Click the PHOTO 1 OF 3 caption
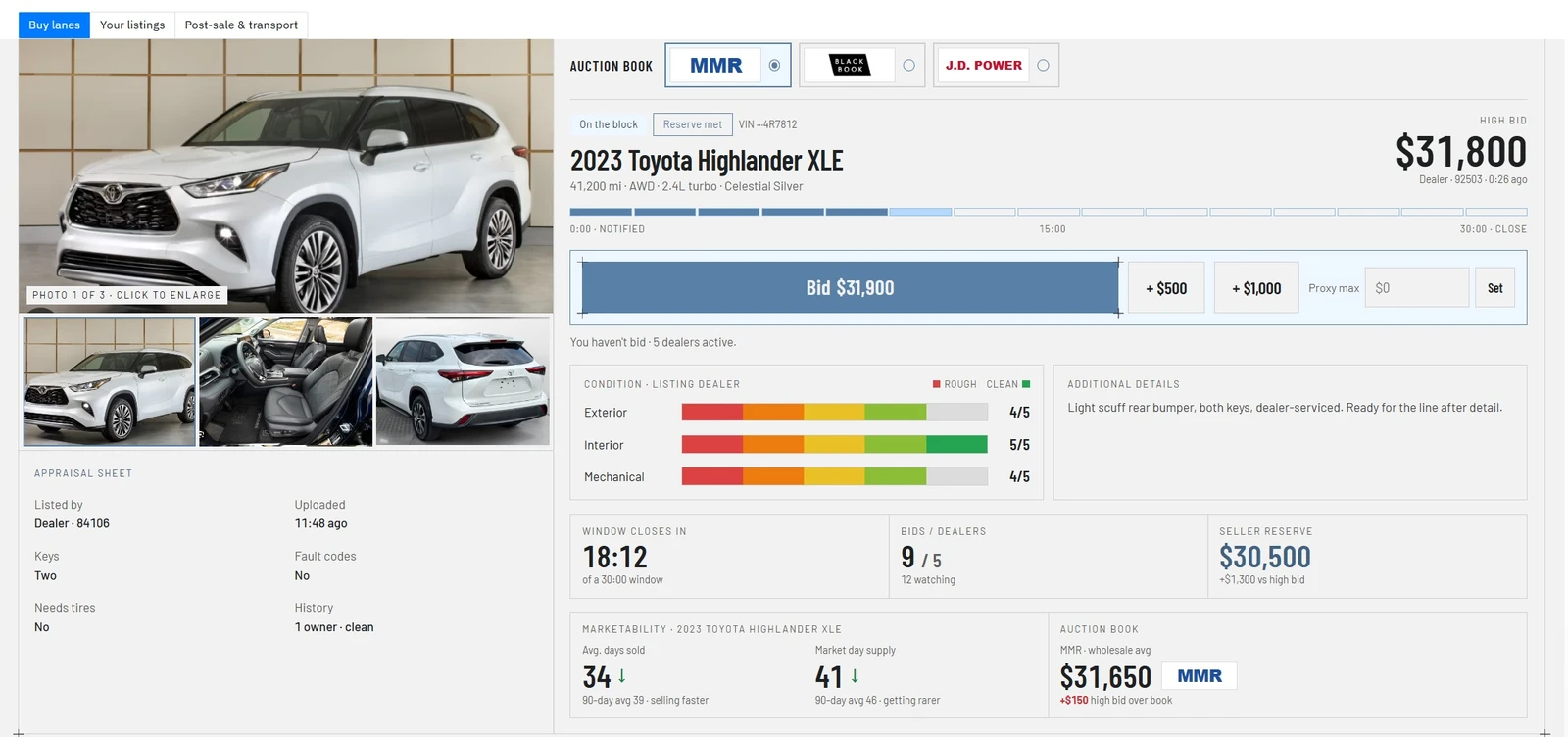 [x=126, y=295]
